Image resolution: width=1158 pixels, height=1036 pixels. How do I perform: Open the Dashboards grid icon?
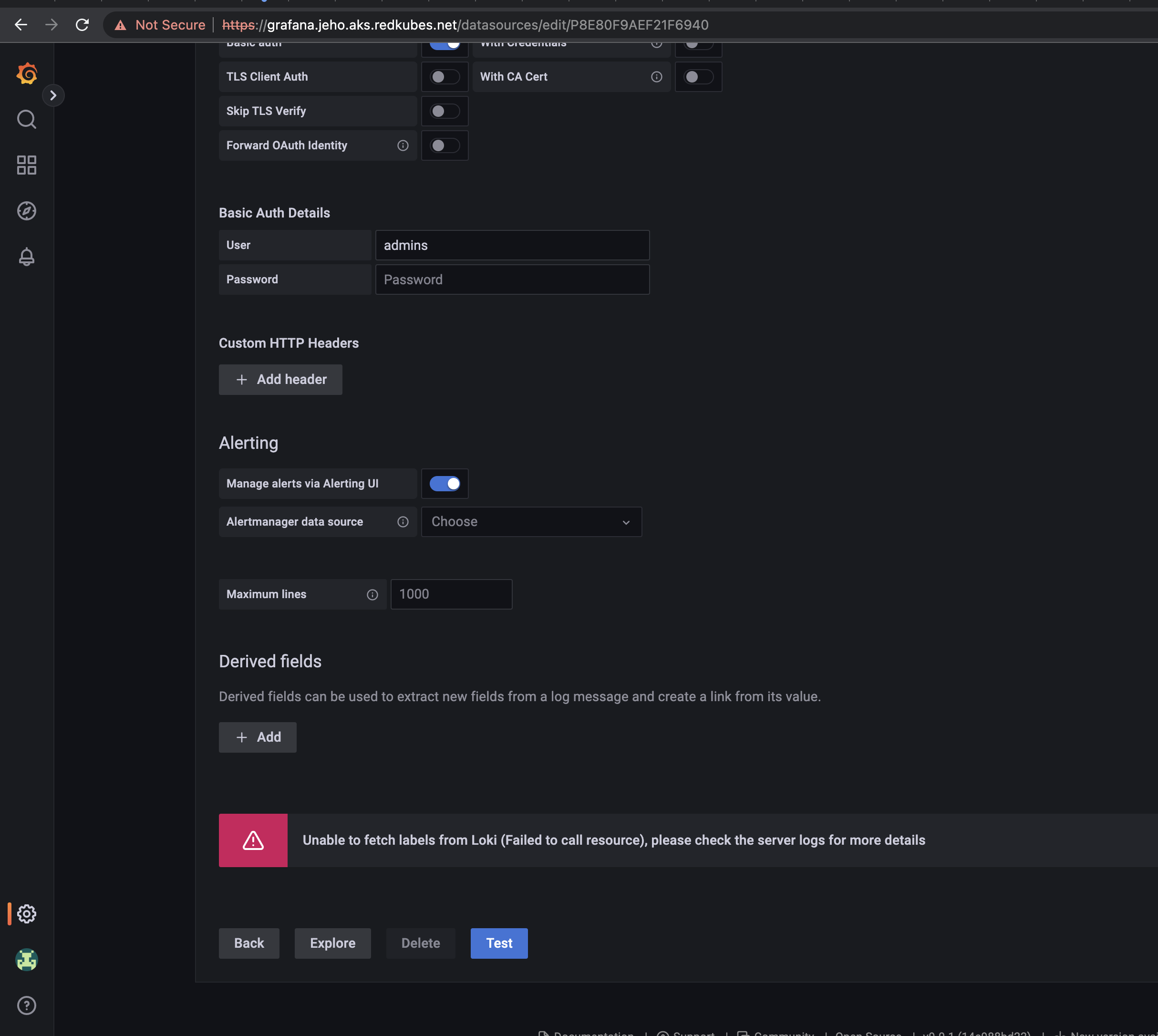pos(27,165)
